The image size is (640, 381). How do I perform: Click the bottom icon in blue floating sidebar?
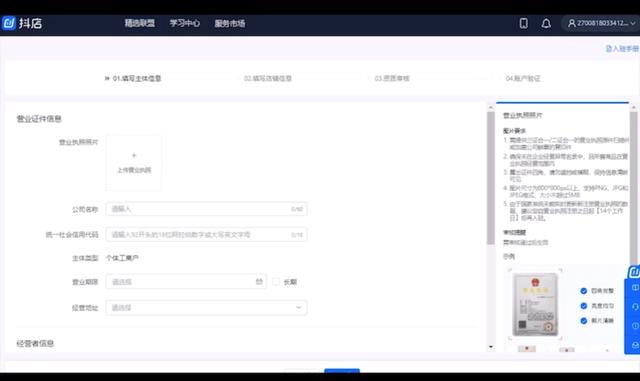635,345
